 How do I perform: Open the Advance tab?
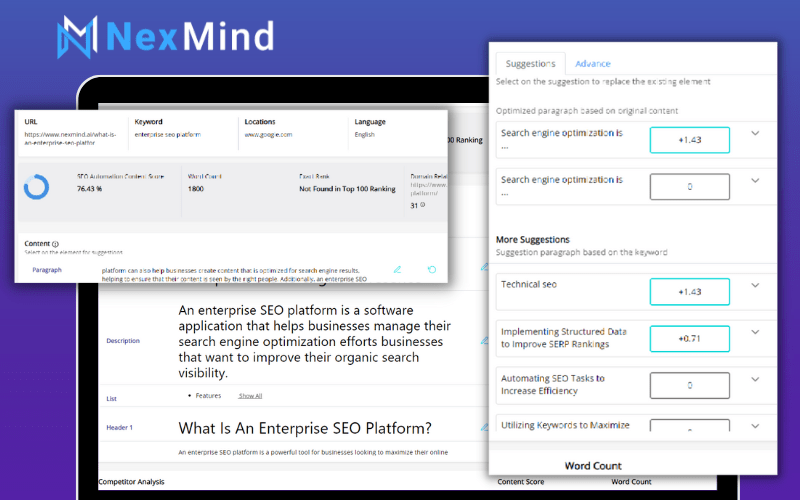click(592, 64)
